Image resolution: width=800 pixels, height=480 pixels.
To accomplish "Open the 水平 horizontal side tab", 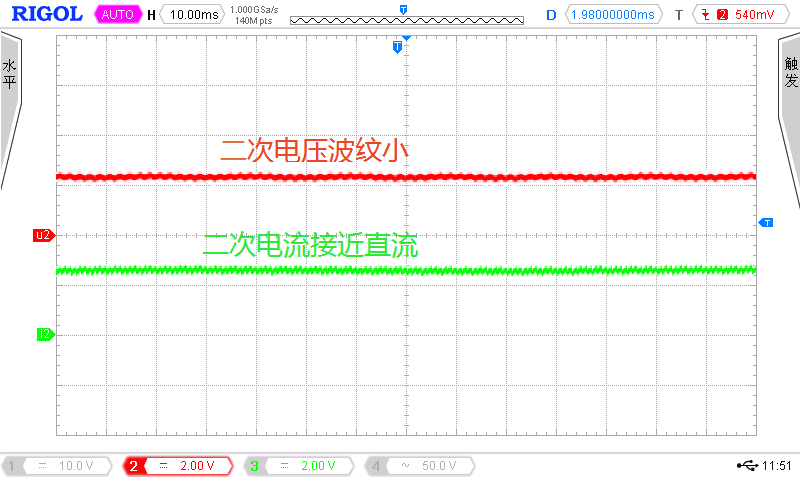I will coord(10,75).
